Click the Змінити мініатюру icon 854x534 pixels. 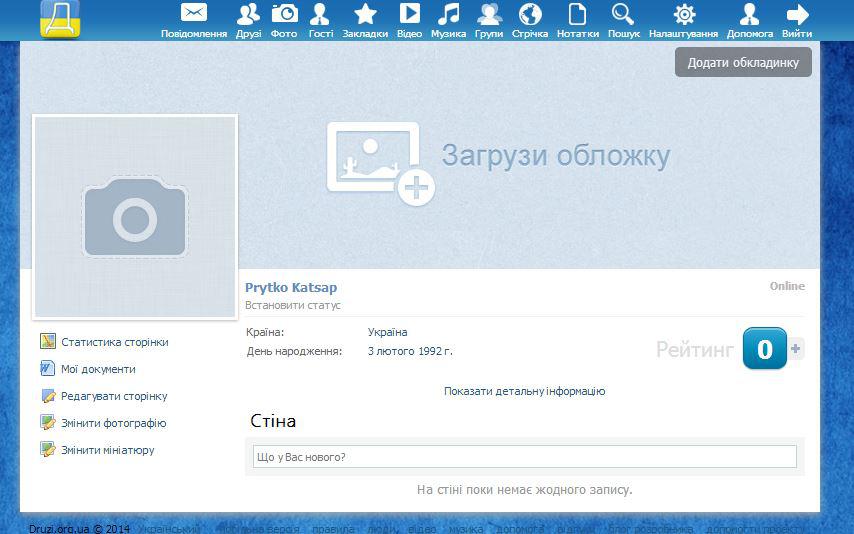48,450
